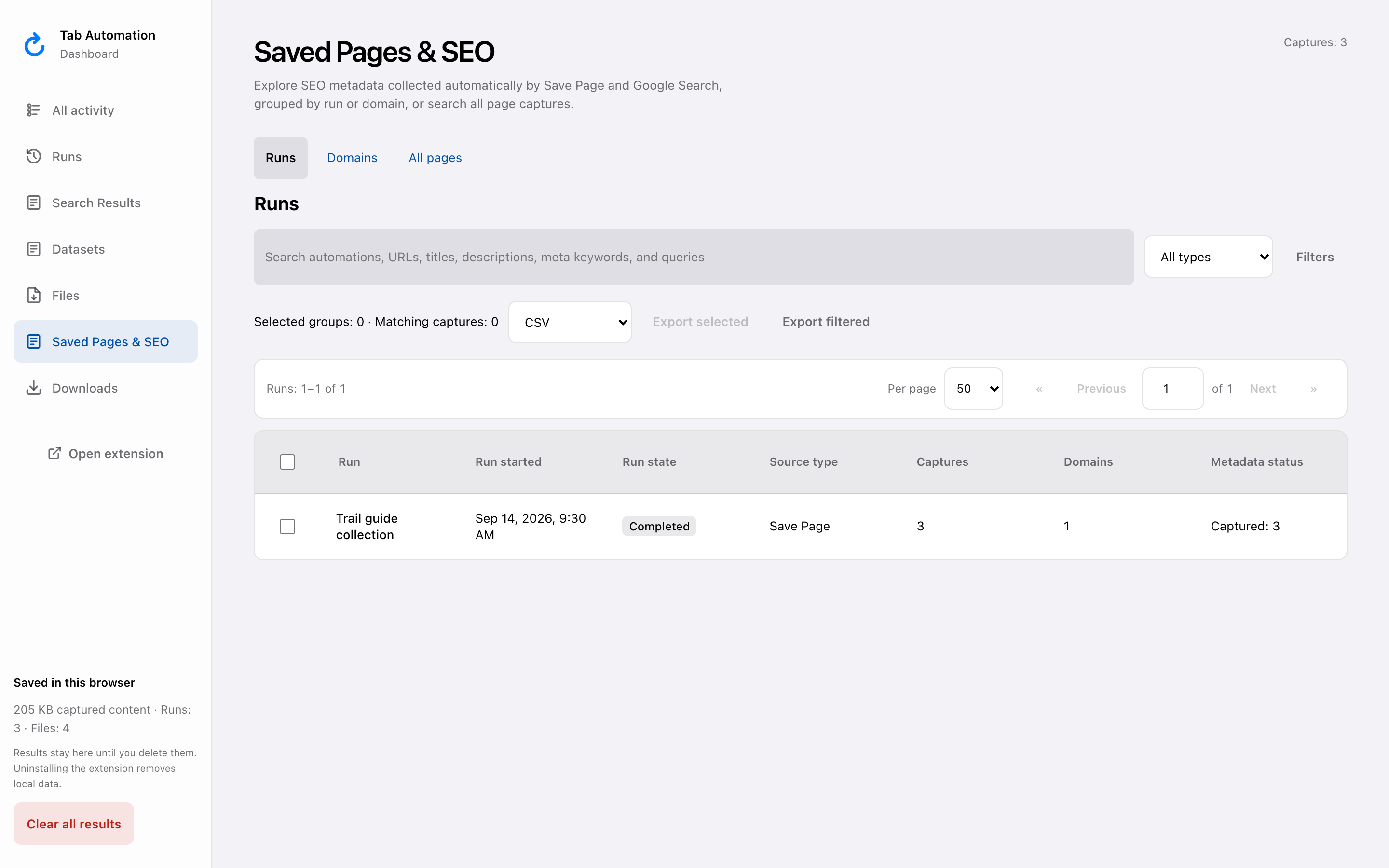Switch to the Domains tab
This screenshot has width=1389, height=868.
tap(352, 158)
